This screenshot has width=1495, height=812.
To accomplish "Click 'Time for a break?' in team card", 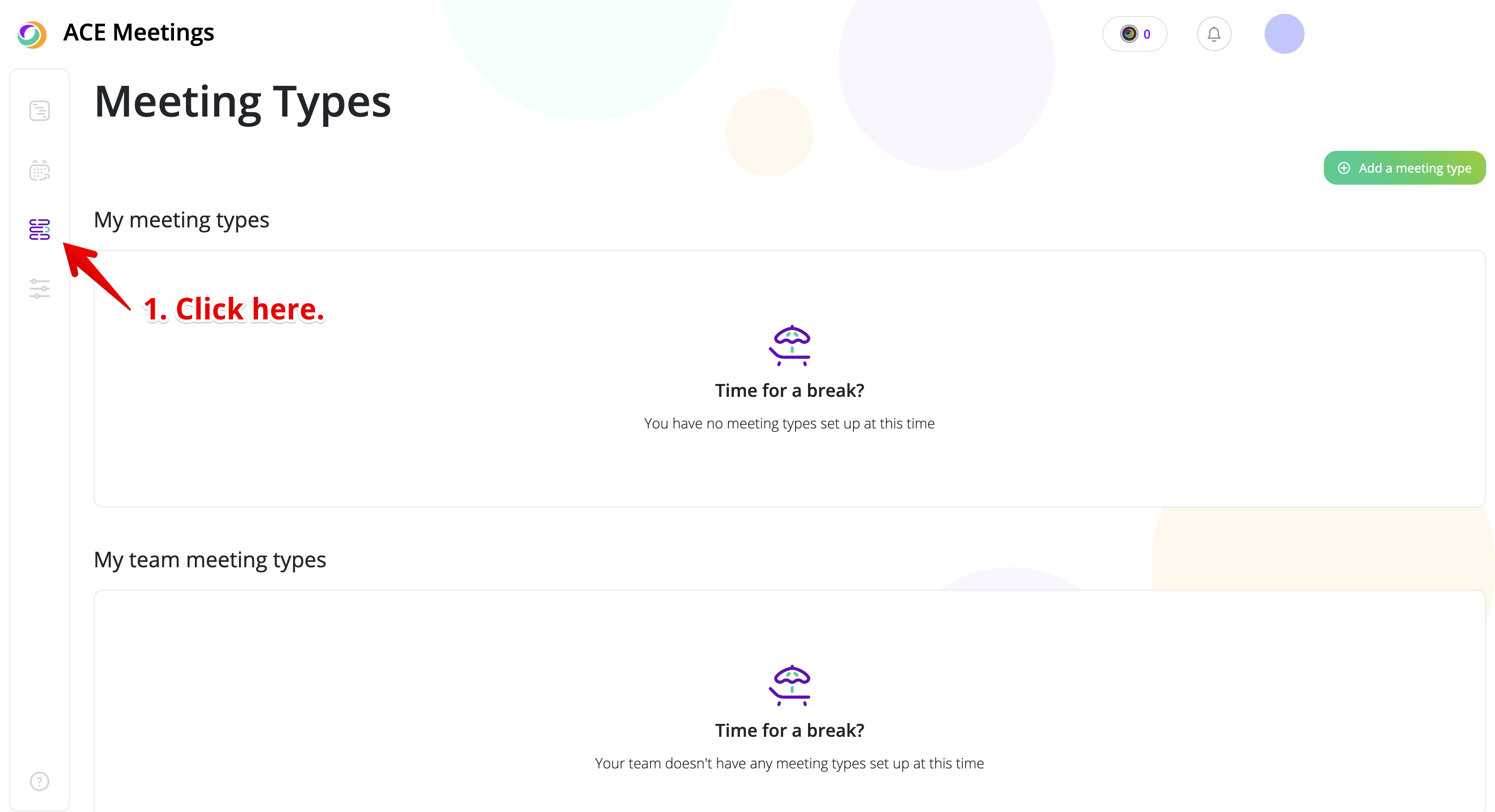I will click(x=789, y=730).
